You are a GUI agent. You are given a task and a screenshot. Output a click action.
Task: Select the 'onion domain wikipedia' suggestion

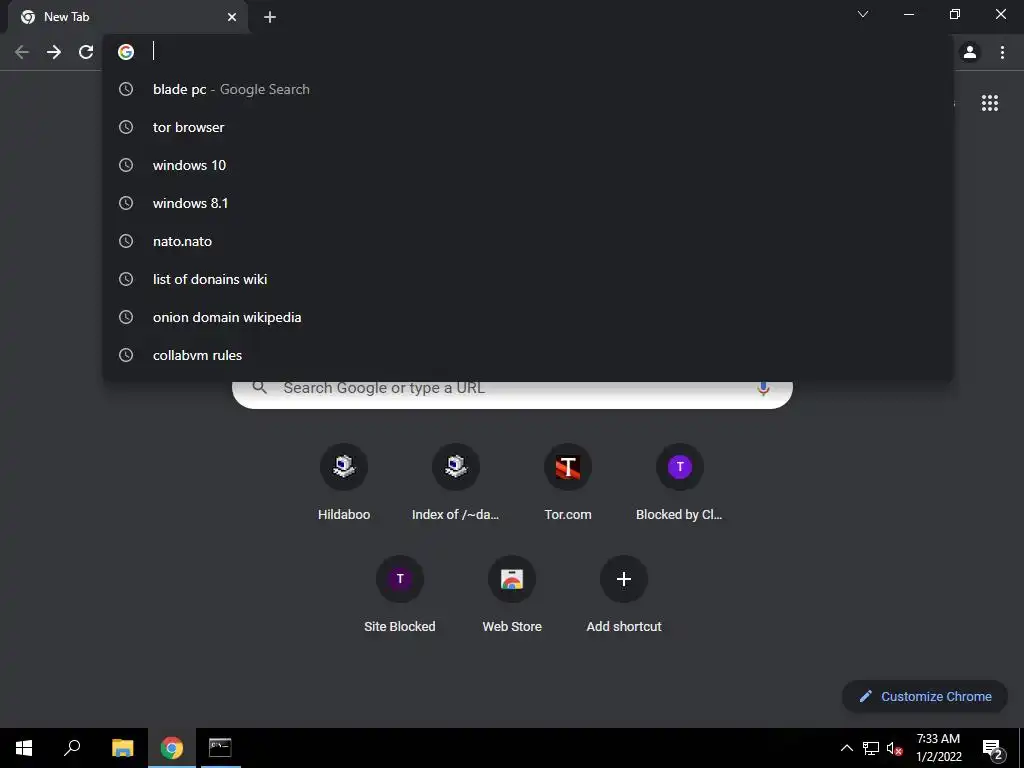tap(528, 317)
